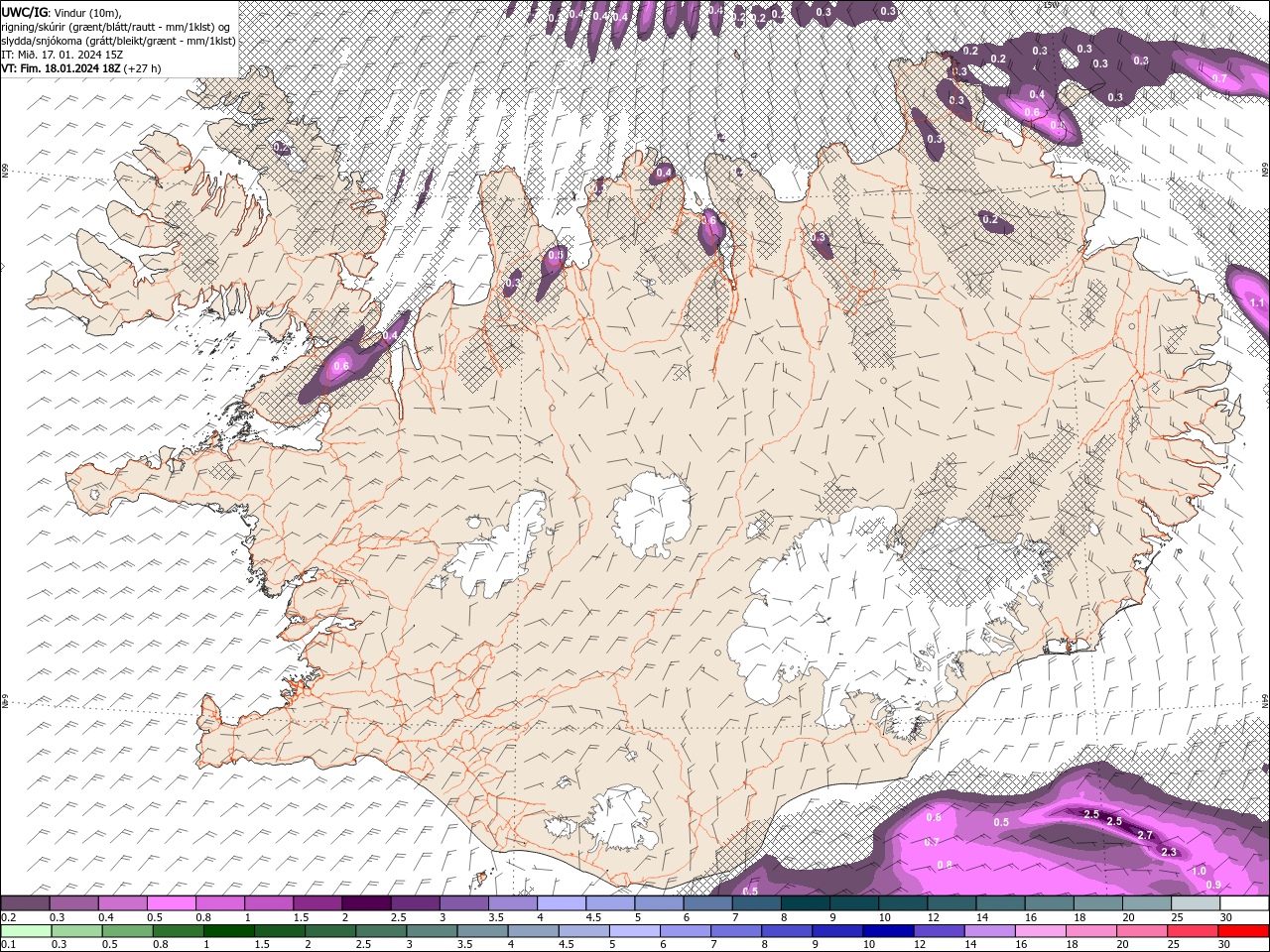1270x952 pixels.
Task: Pick the bright pink 0.5 snow-scale swatch
Action: pyautogui.click(x=171, y=903)
